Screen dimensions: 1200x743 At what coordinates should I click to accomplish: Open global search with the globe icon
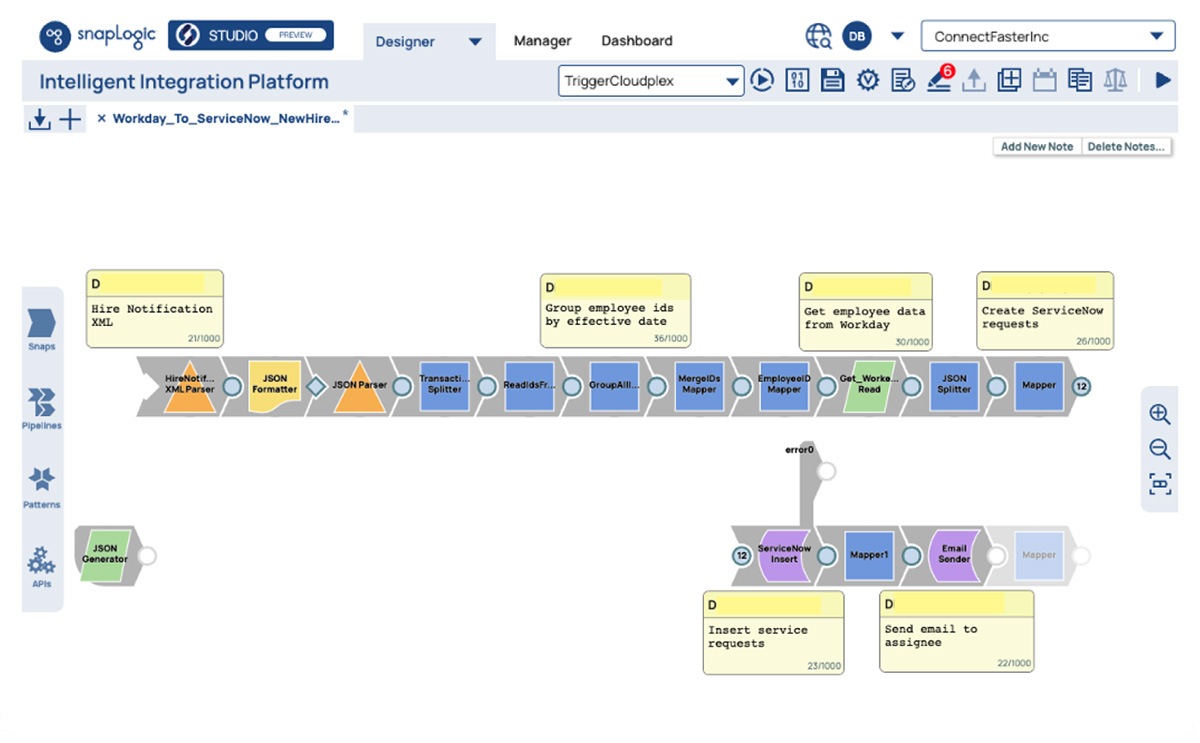point(818,35)
